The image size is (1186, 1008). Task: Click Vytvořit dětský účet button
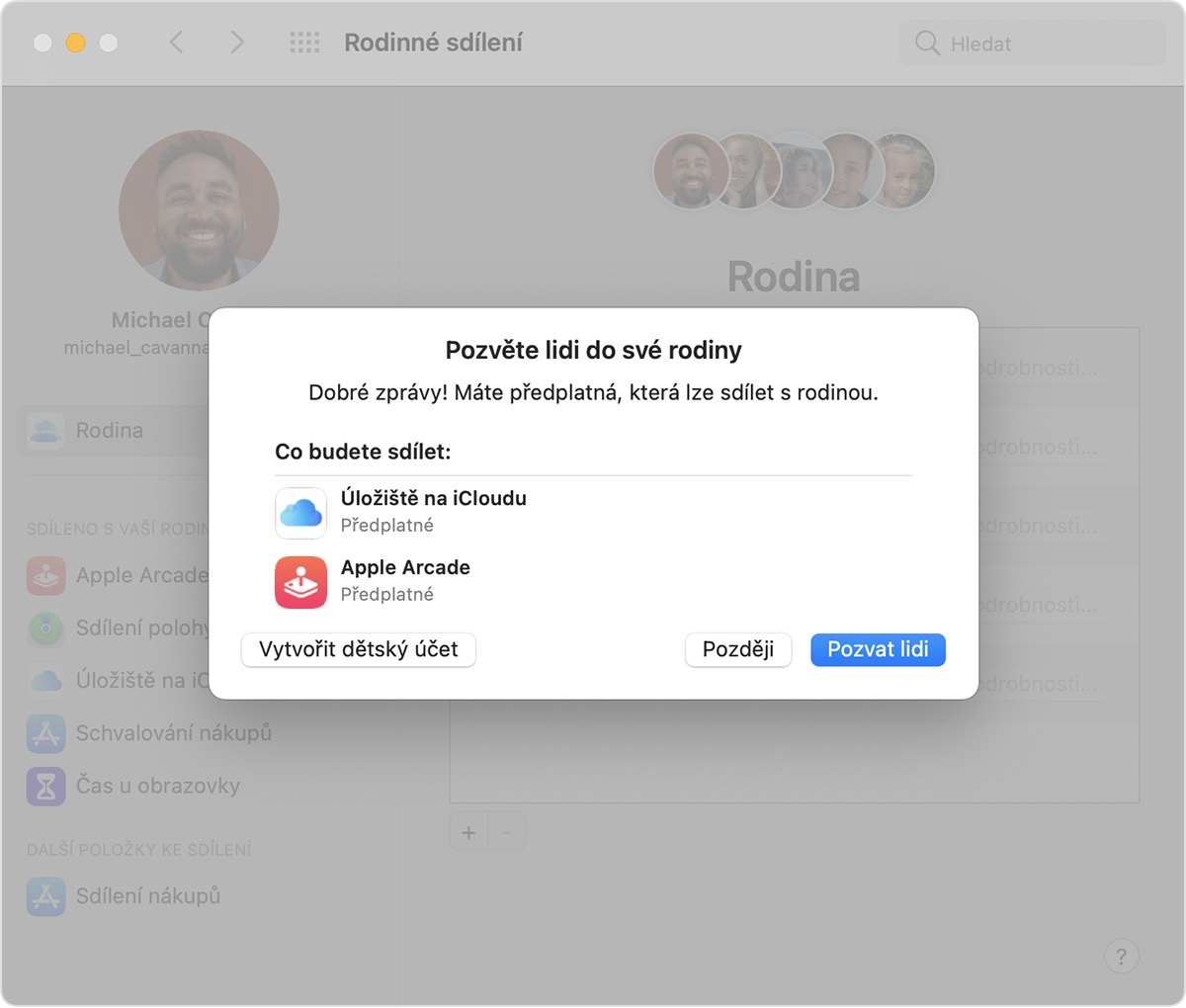click(x=359, y=649)
